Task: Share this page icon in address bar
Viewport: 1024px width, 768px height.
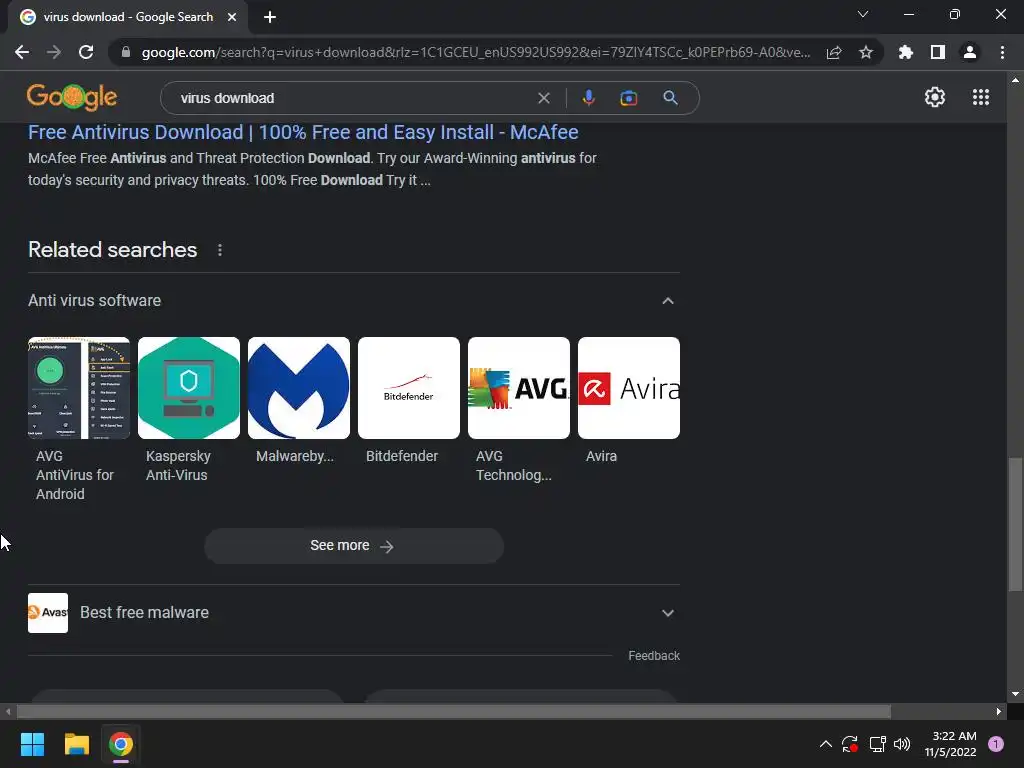Action: tap(834, 52)
